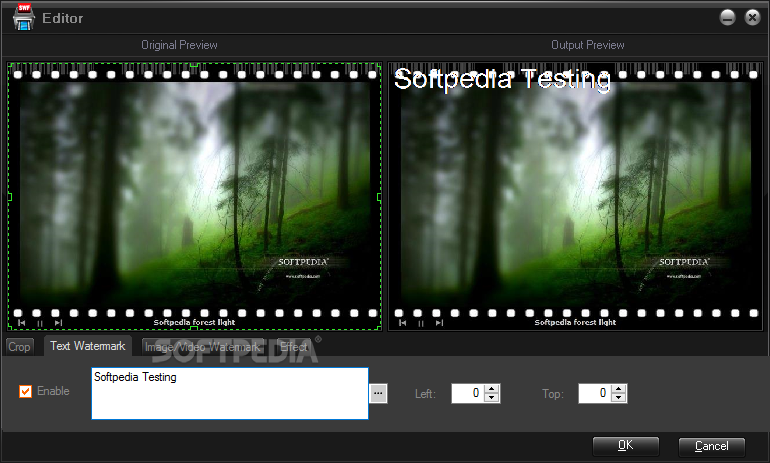Confirm changes with the OK button
Screen dimensions: 770x463
[626, 446]
